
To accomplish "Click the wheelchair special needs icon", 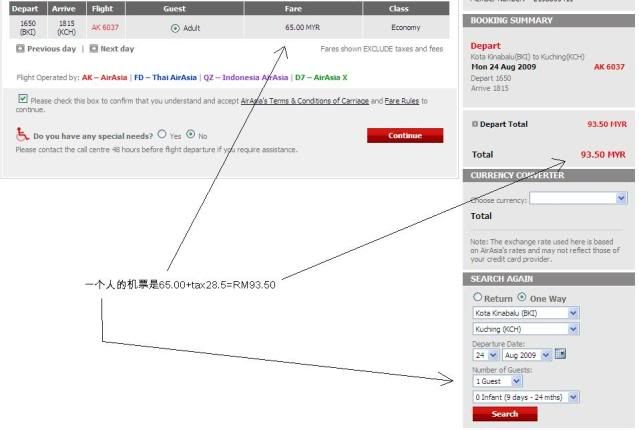I will coord(22,134).
